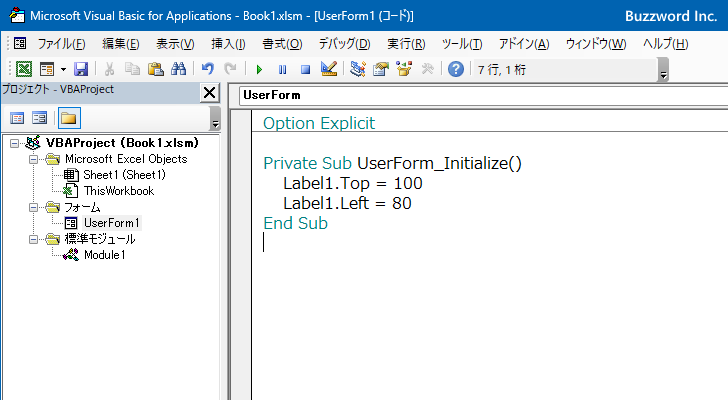Open the デバッグ(D) menu

344,44
